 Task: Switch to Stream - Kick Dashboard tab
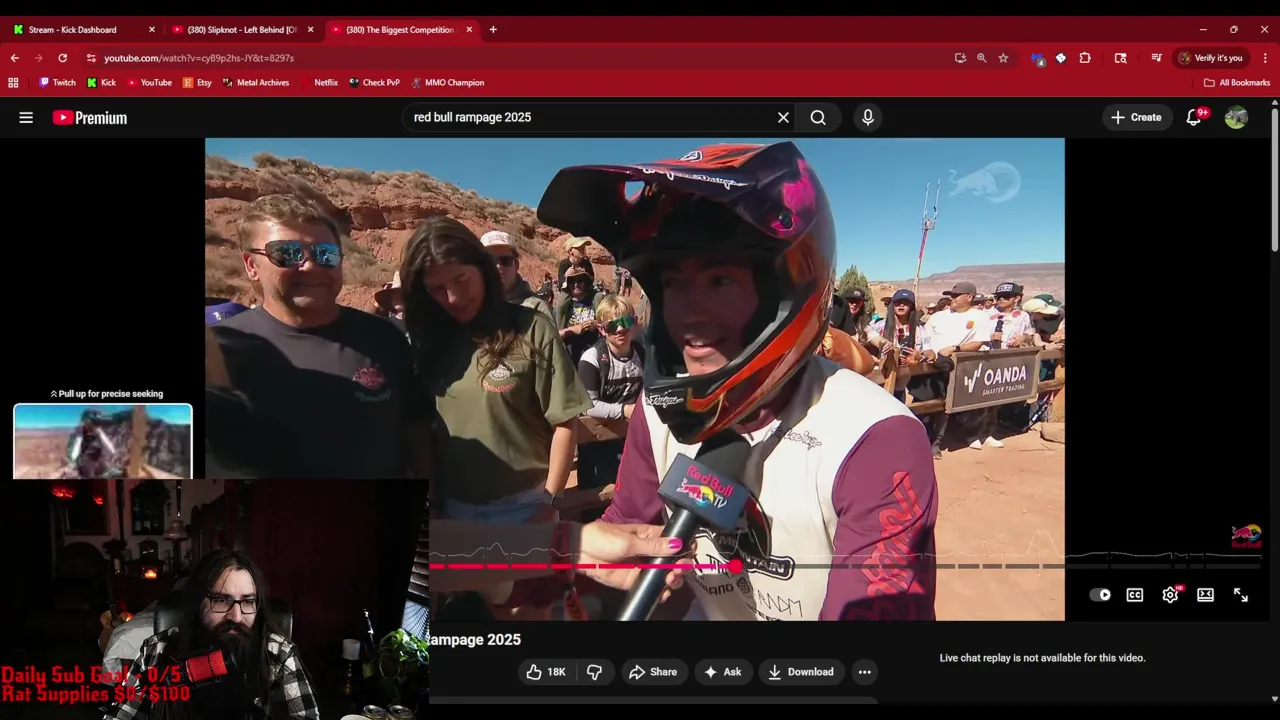[78, 29]
